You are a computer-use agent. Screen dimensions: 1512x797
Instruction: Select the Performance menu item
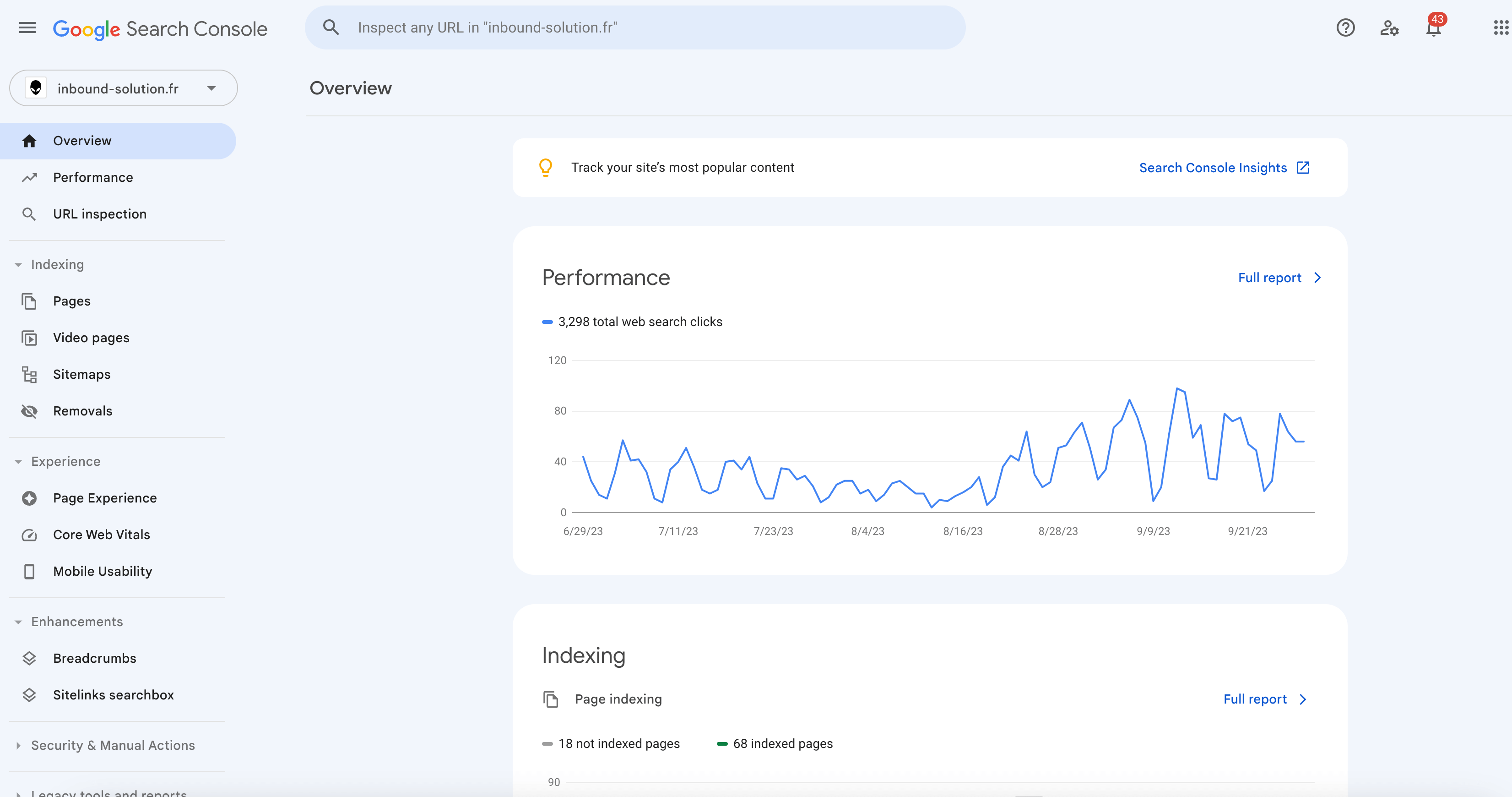pos(93,177)
